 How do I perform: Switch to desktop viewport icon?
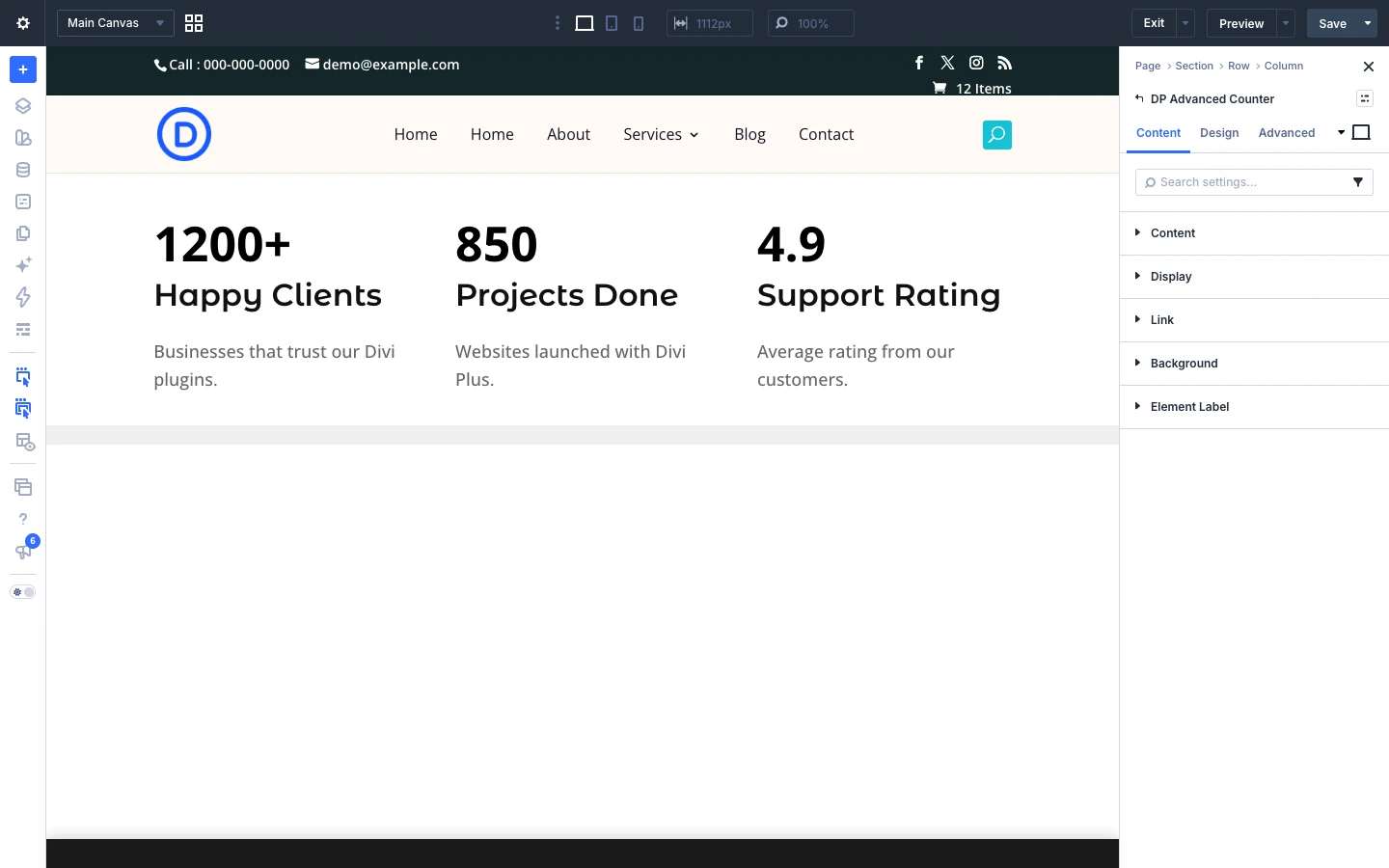[x=585, y=23]
